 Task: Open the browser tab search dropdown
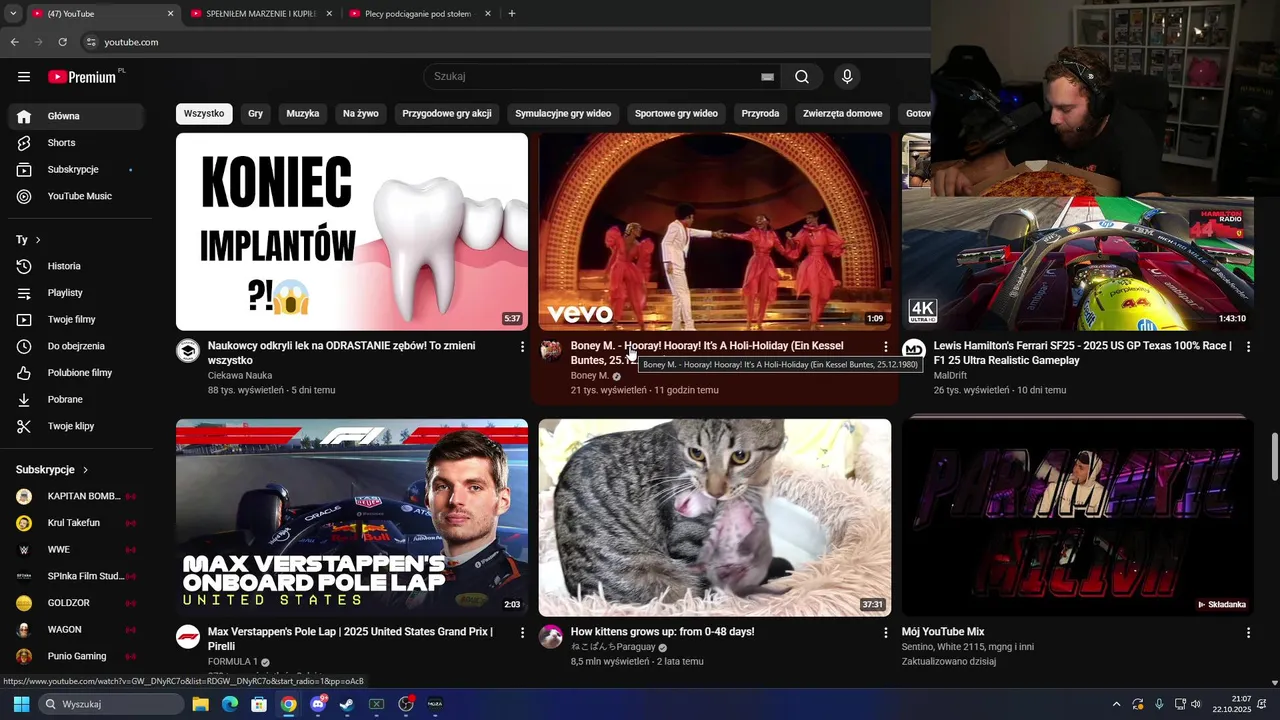[13, 14]
